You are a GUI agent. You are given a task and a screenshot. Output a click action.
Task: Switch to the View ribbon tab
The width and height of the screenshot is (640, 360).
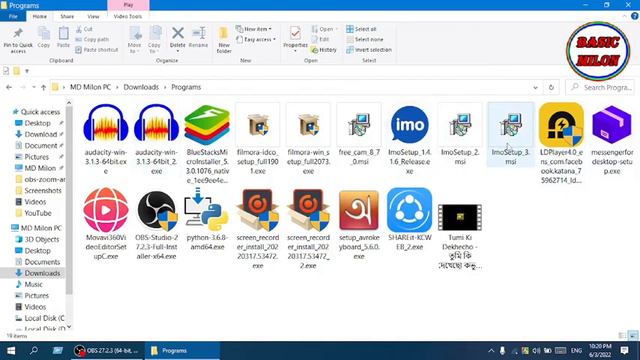tap(93, 16)
